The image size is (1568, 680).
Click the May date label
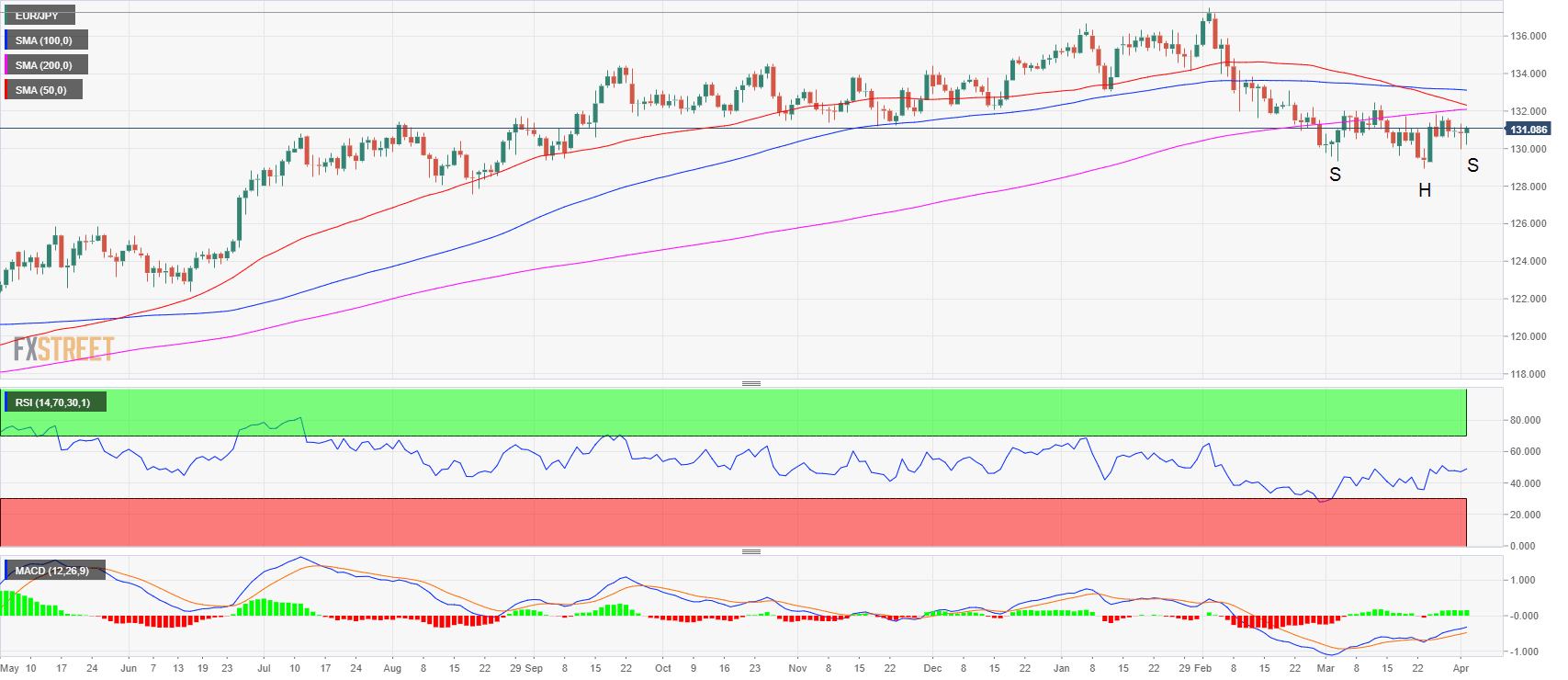pos(10,668)
